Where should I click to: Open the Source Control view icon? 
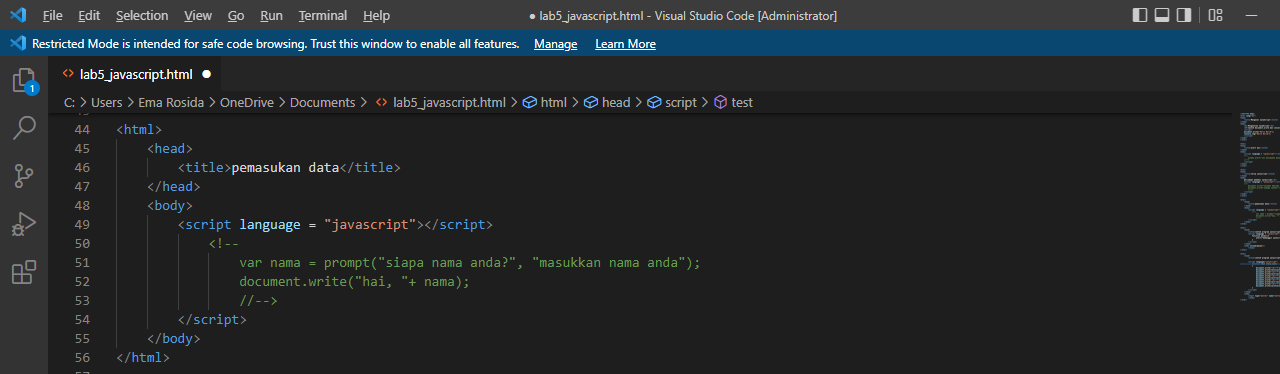point(24,176)
